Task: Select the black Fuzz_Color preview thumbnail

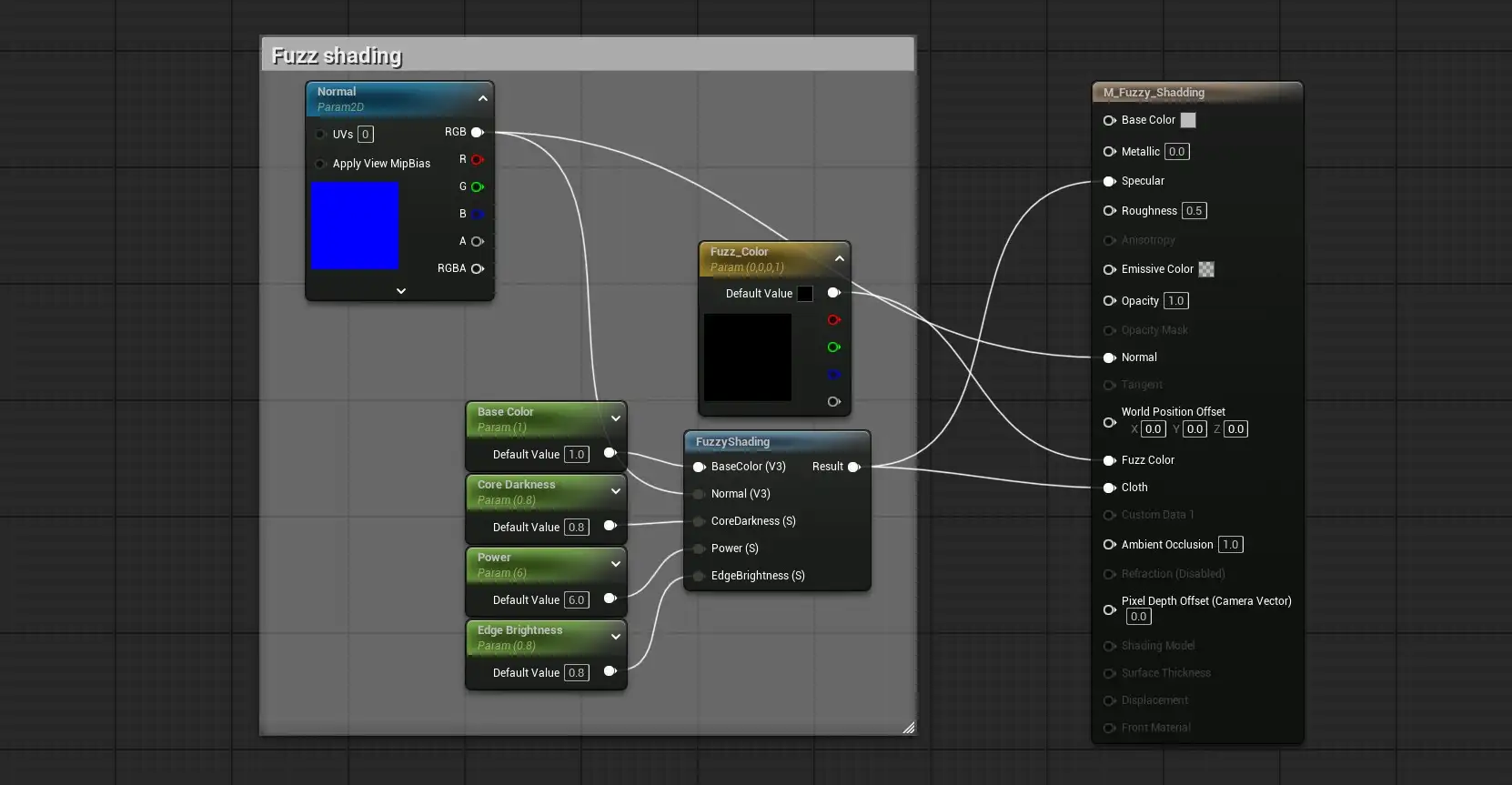Action: click(748, 357)
